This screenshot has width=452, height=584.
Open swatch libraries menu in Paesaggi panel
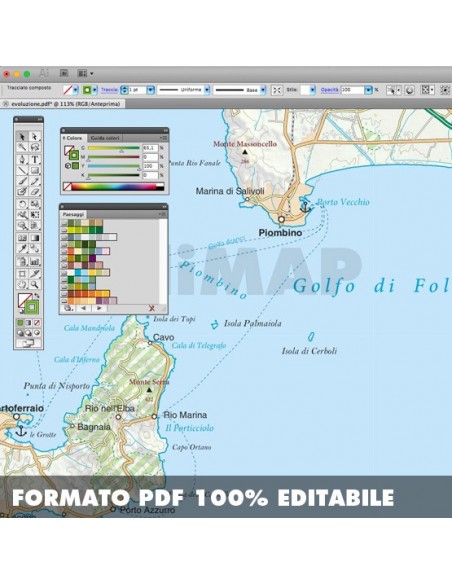click(x=69, y=308)
